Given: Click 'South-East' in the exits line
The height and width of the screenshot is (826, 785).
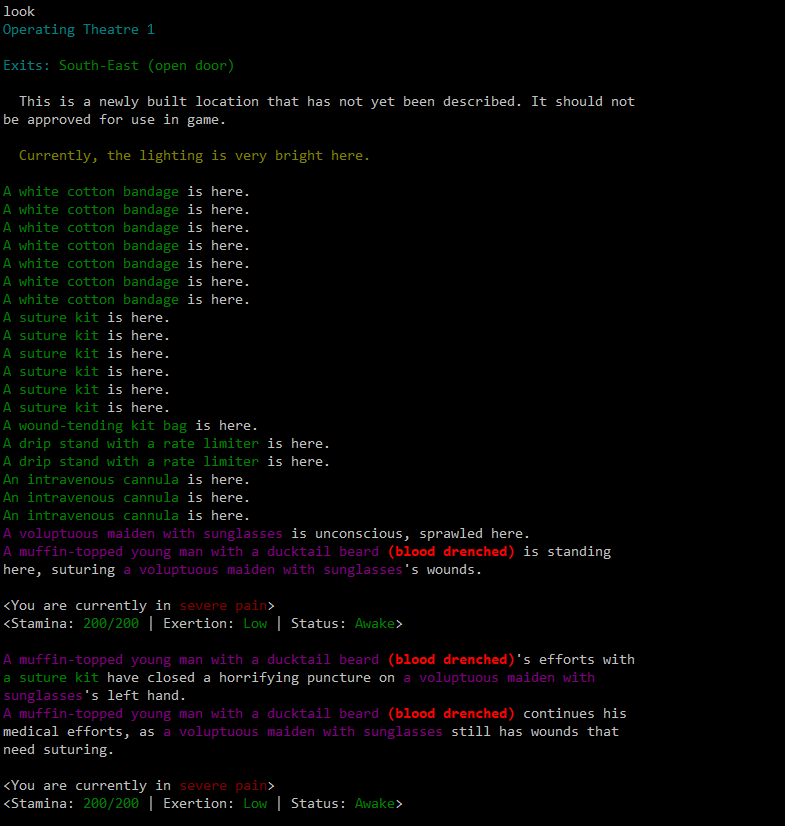Looking at the screenshot, I should coord(99,66).
